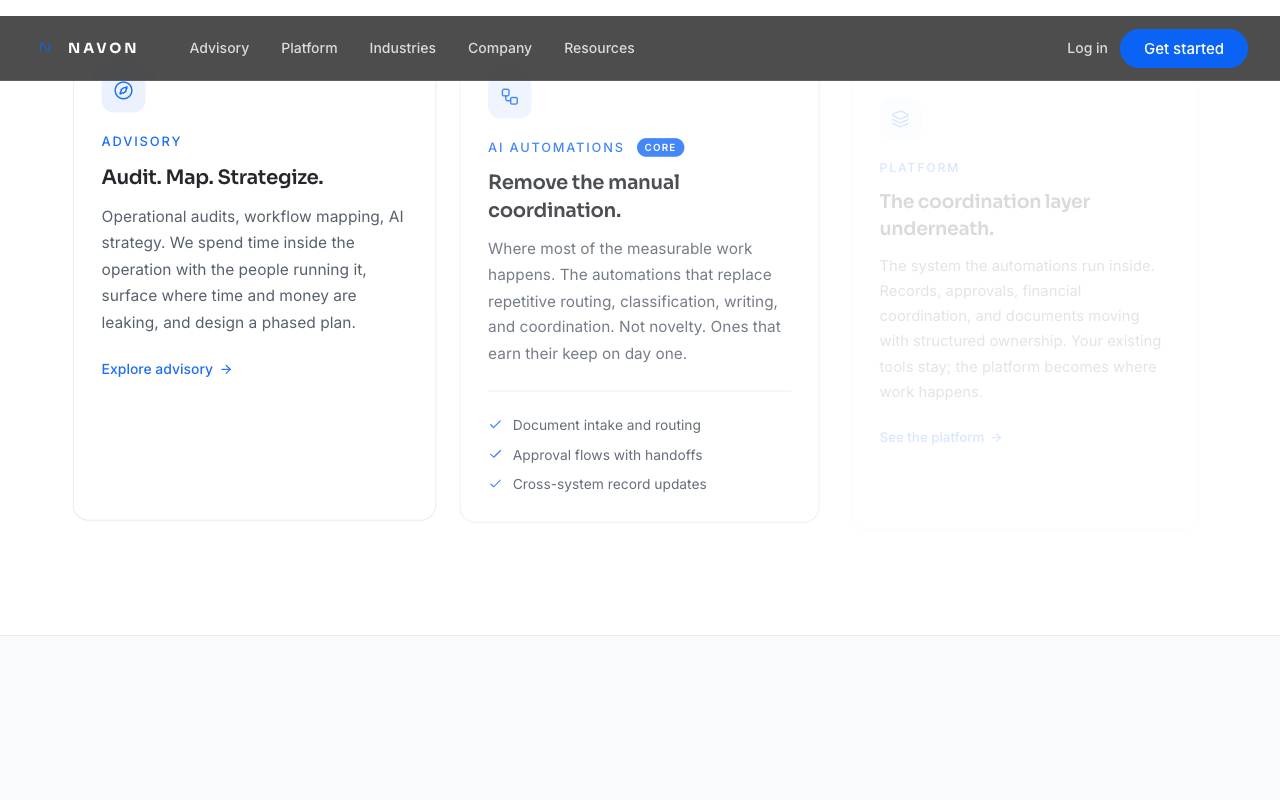The image size is (1280, 800).
Task: Click the paragraph starting Operational audits, workflow mapping
Action: tap(253, 269)
